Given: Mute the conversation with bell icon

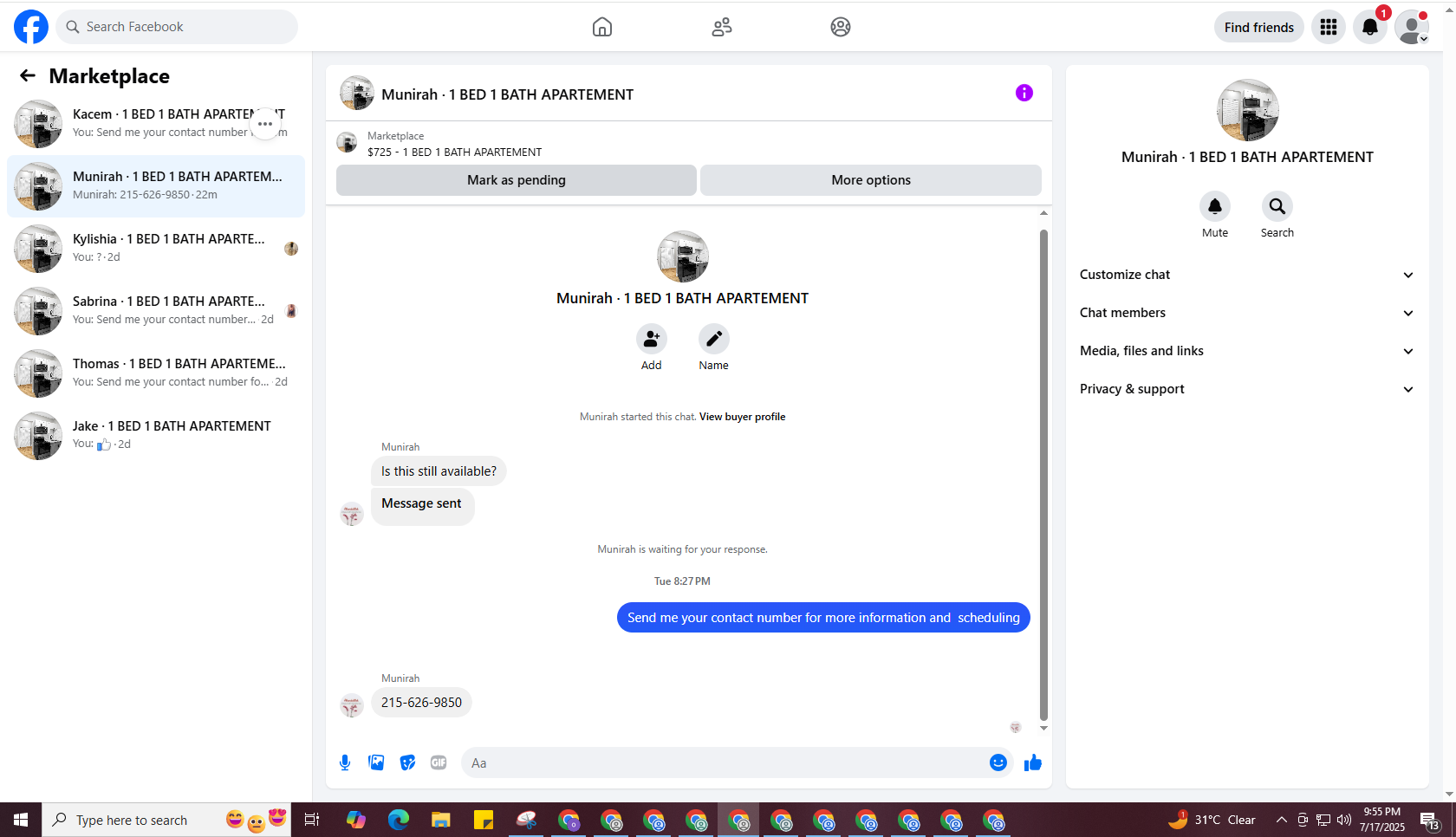Looking at the screenshot, I should click(x=1215, y=206).
